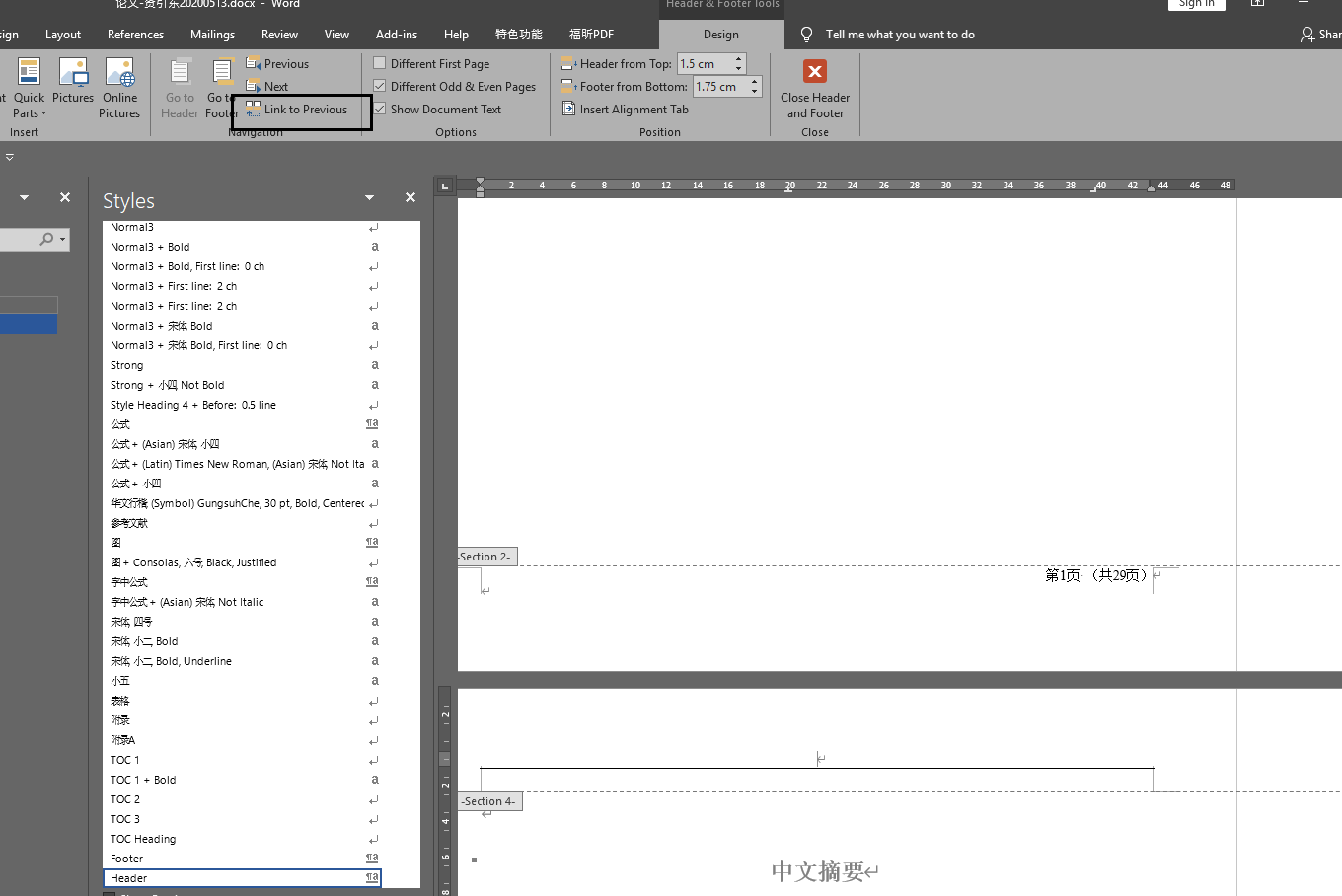Image resolution: width=1342 pixels, height=896 pixels.
Task: Click Insert Alignment Tab
Action: [626, 110]
